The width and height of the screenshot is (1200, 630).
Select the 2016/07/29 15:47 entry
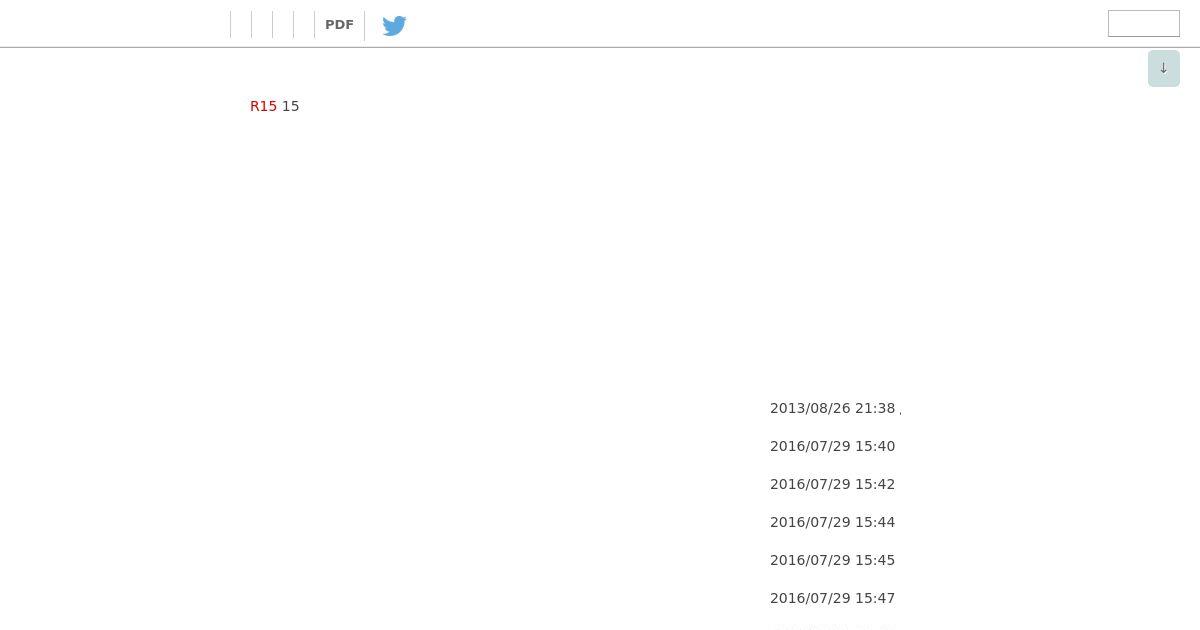[832, 598]
